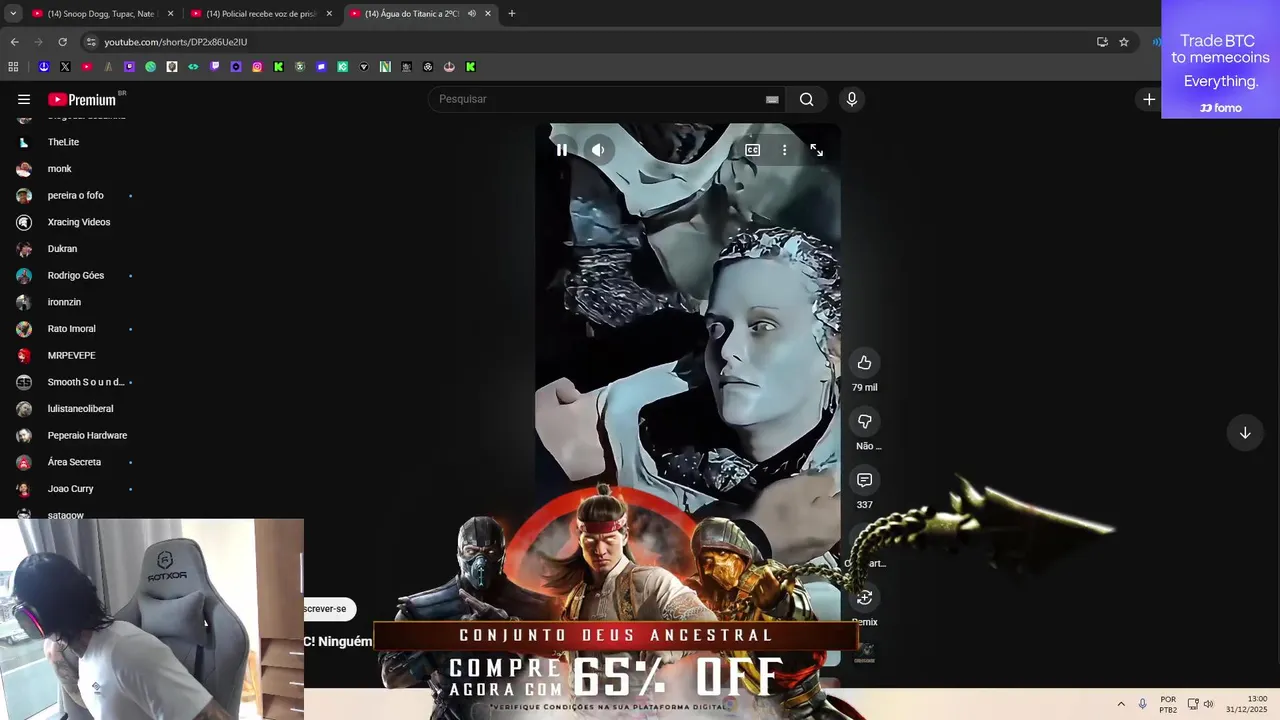1280x720 pixels.
Task: Bookmark this page with star icon
Action: pyautogui.click(x=1124, y=42)
